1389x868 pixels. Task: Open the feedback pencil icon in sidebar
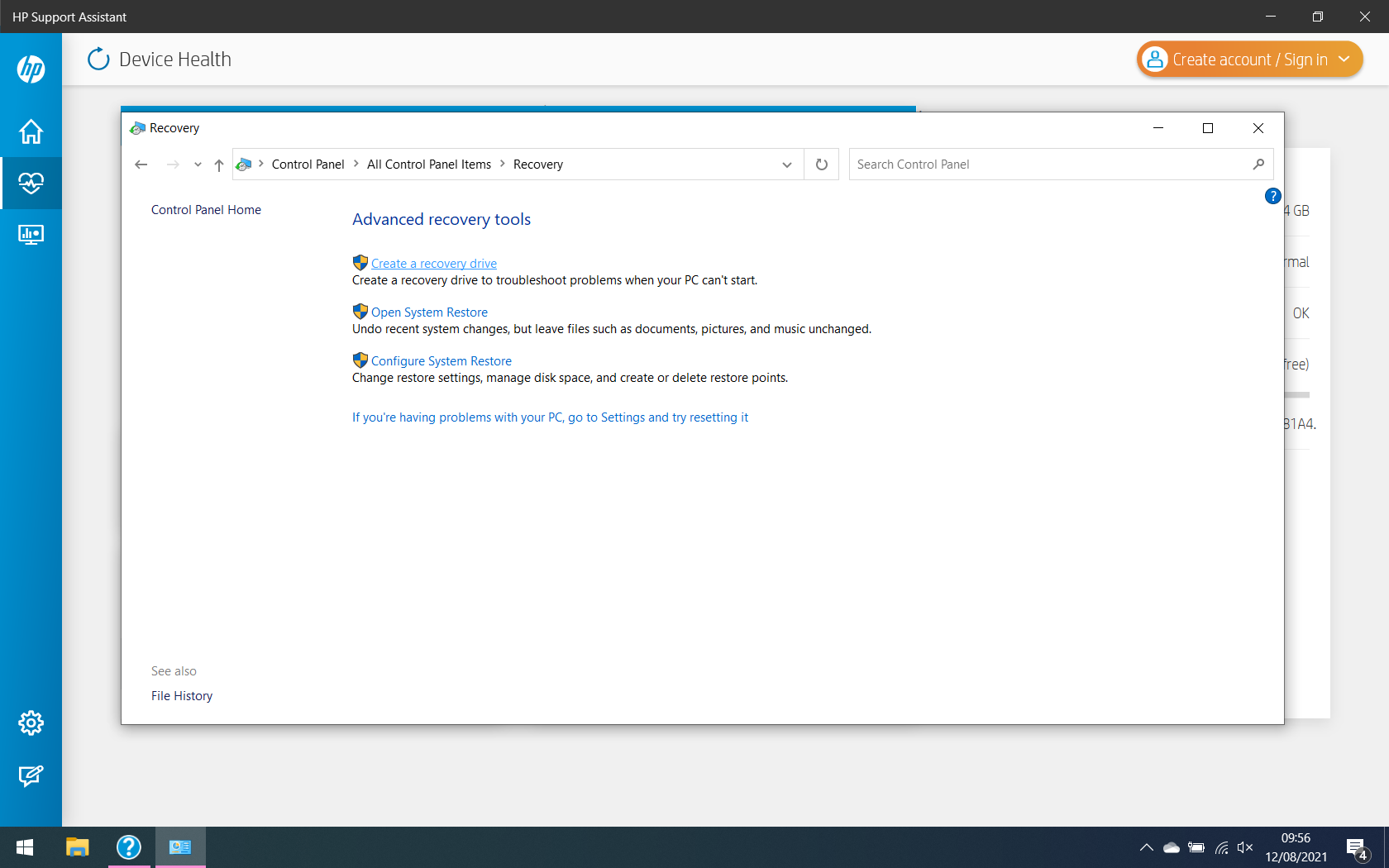click(31, 775)
